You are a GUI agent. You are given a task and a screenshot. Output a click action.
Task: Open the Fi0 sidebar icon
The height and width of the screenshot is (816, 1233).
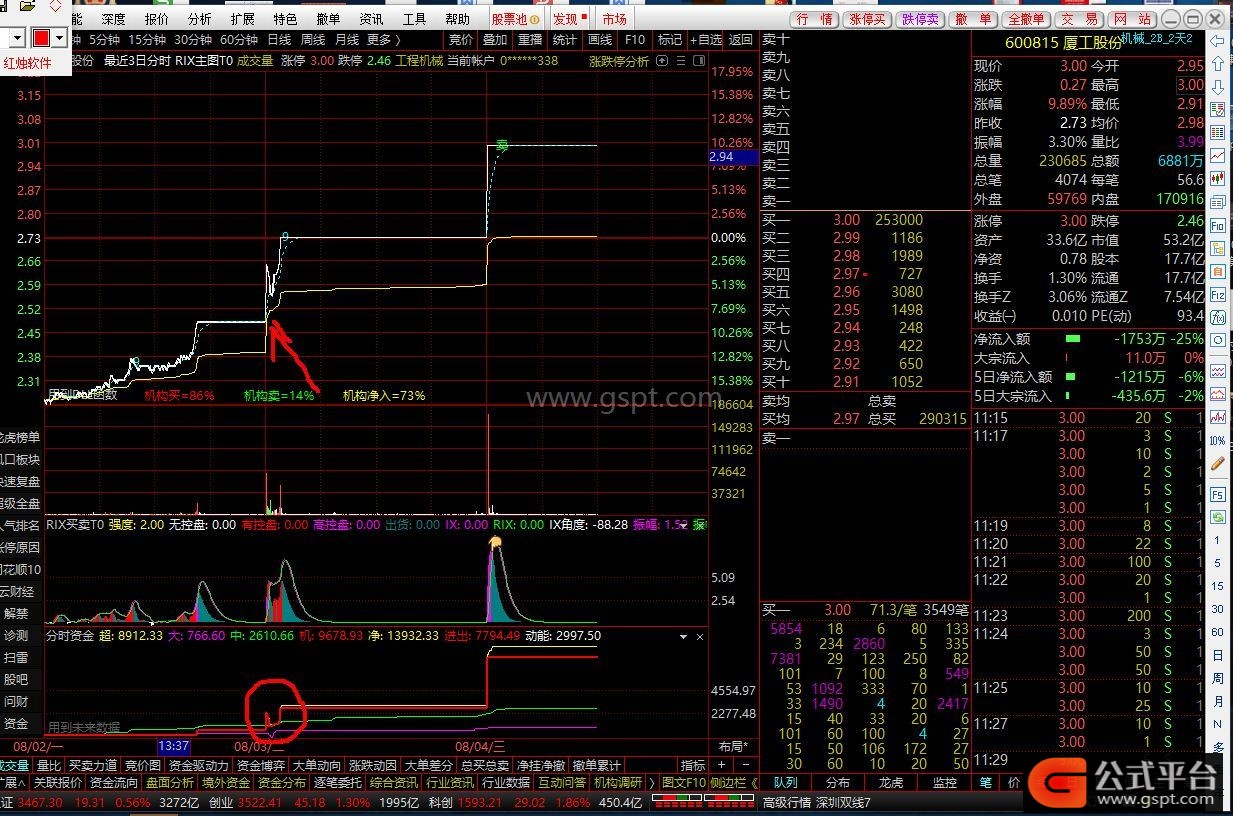[x=1217, y=226]
